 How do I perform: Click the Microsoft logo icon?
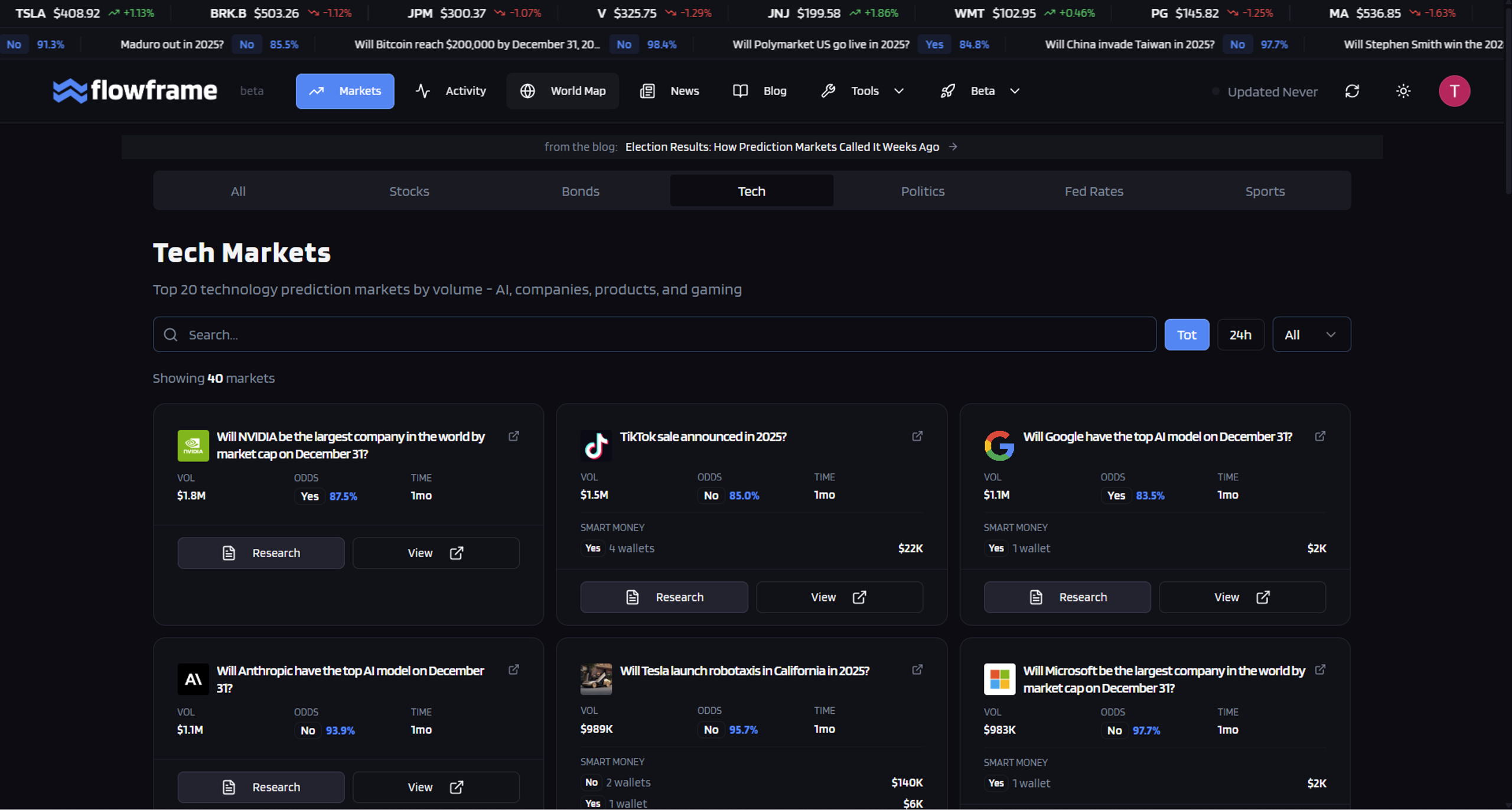tap(999, 679)
